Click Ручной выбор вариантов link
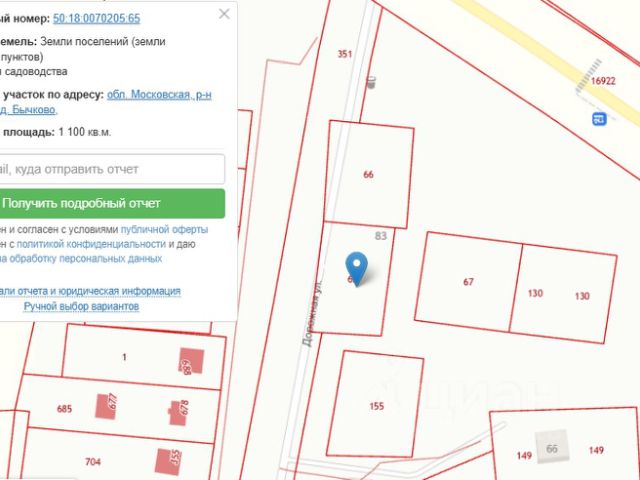This screenshot has height=480, width=640. pyautogui.click(x=81, y=306)
